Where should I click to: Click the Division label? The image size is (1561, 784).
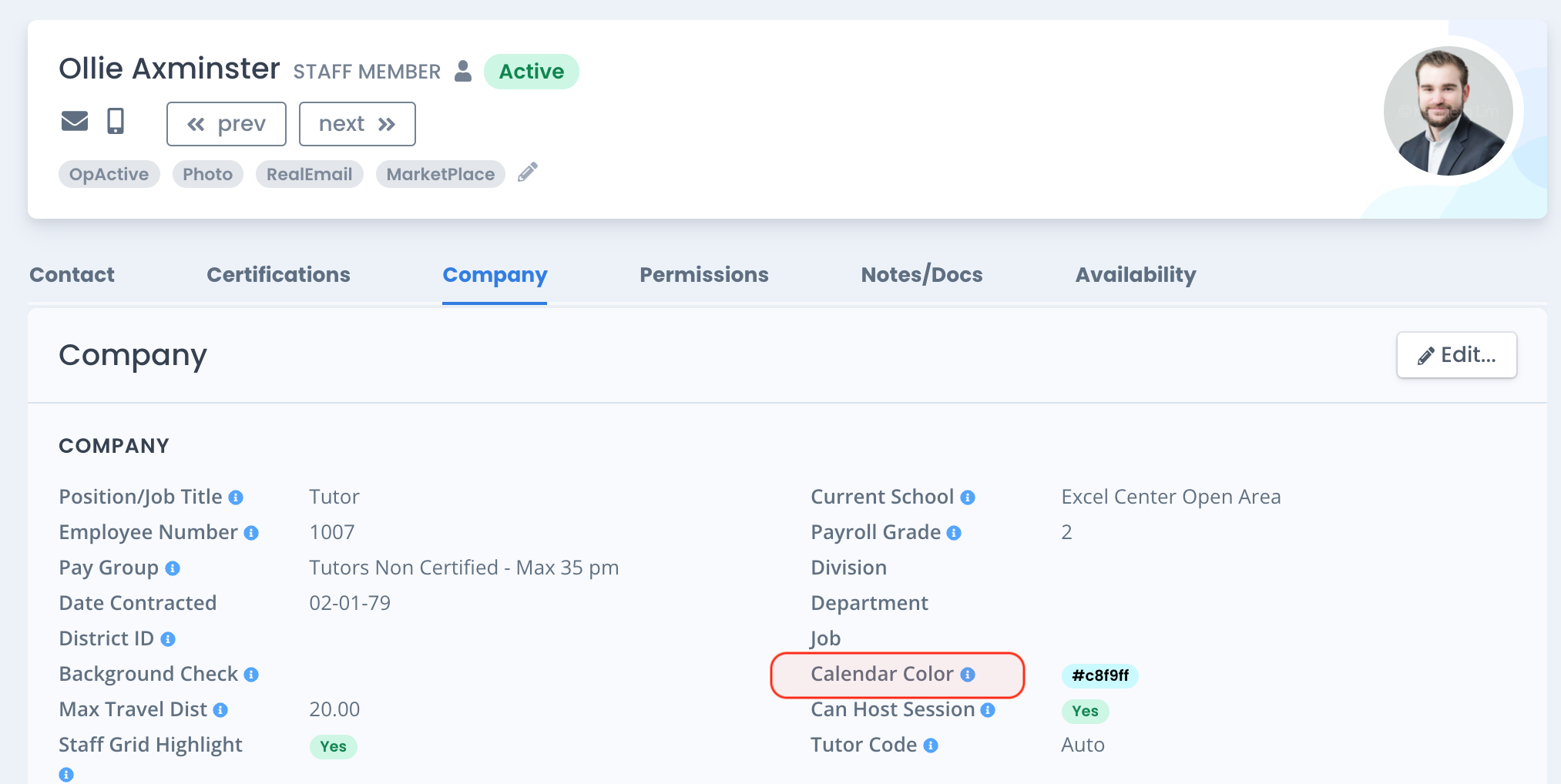click(x=848, y=568)
